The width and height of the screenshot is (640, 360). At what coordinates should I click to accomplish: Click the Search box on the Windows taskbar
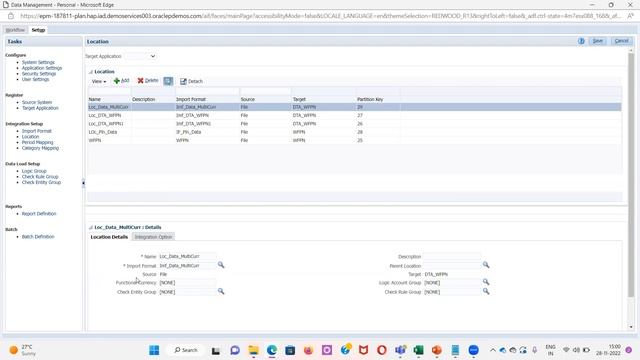(186, 350)
